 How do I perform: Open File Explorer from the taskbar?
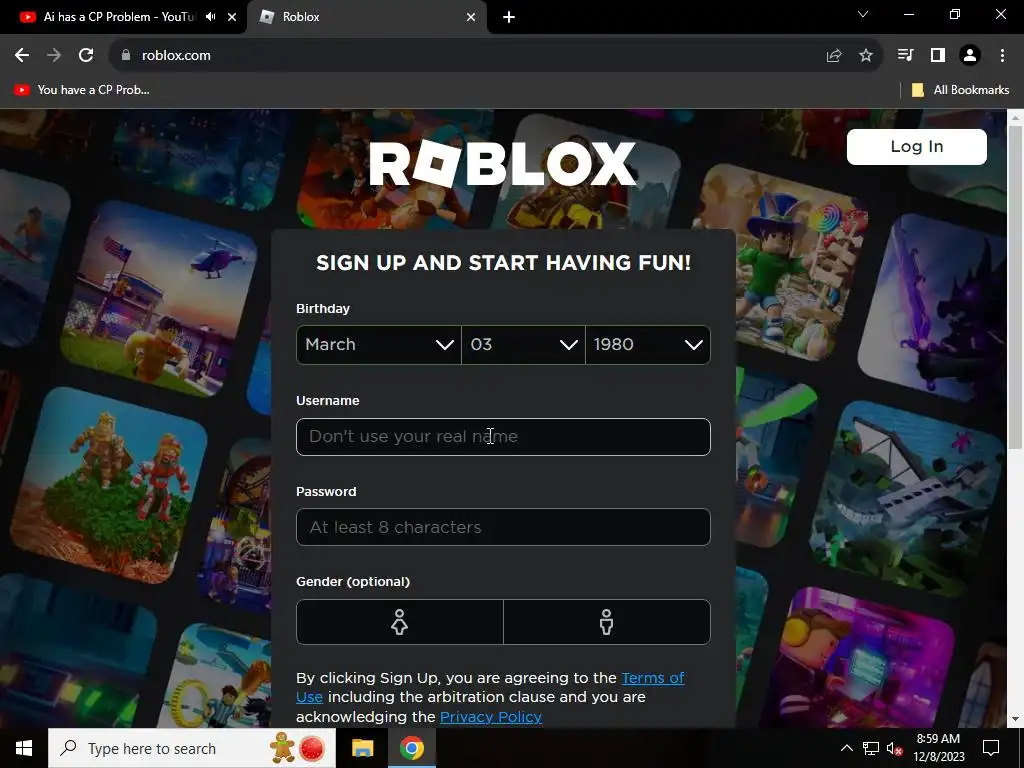(362, 748)
